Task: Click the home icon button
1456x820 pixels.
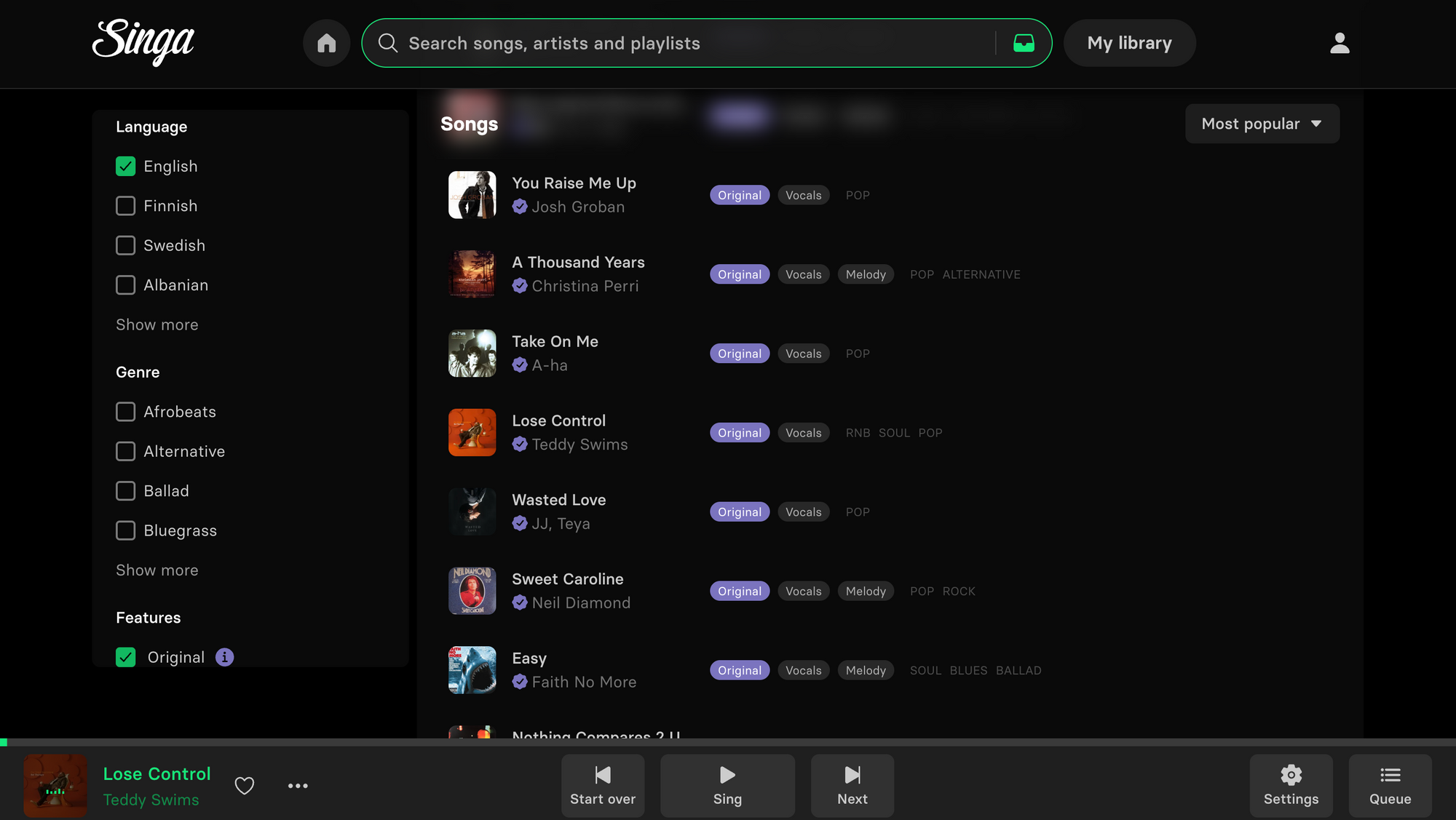Action: click(326, 43)
